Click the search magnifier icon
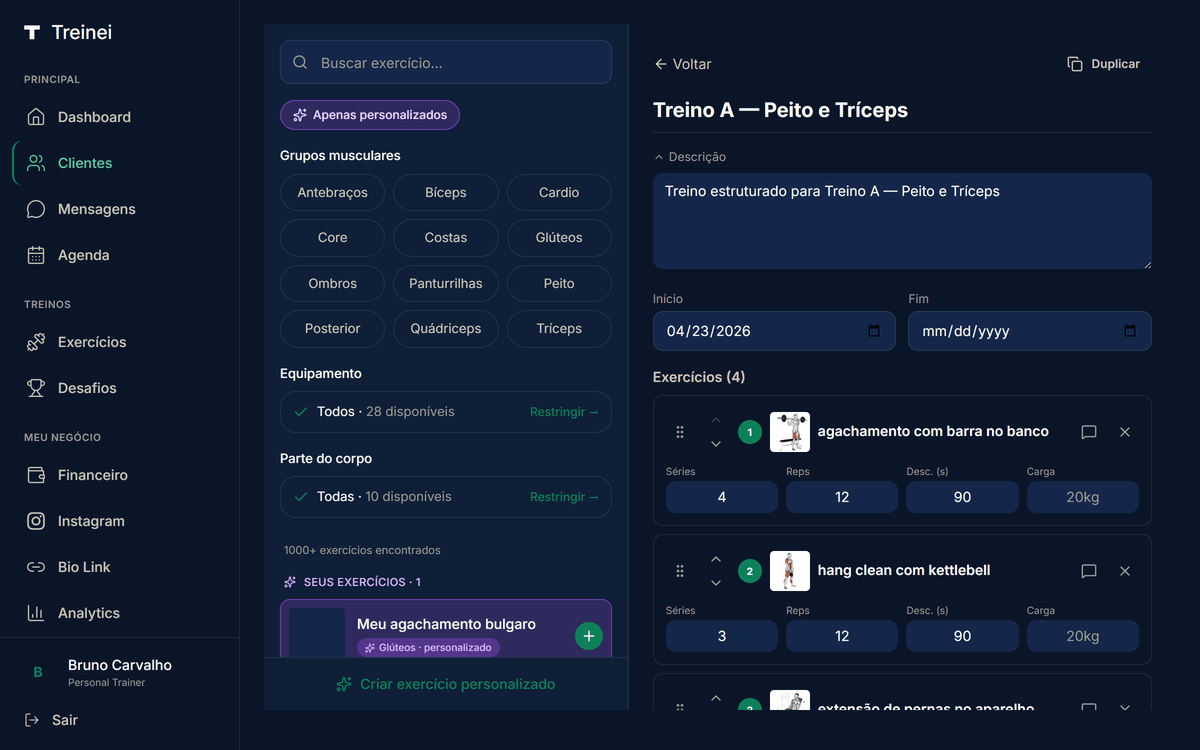 300,62
